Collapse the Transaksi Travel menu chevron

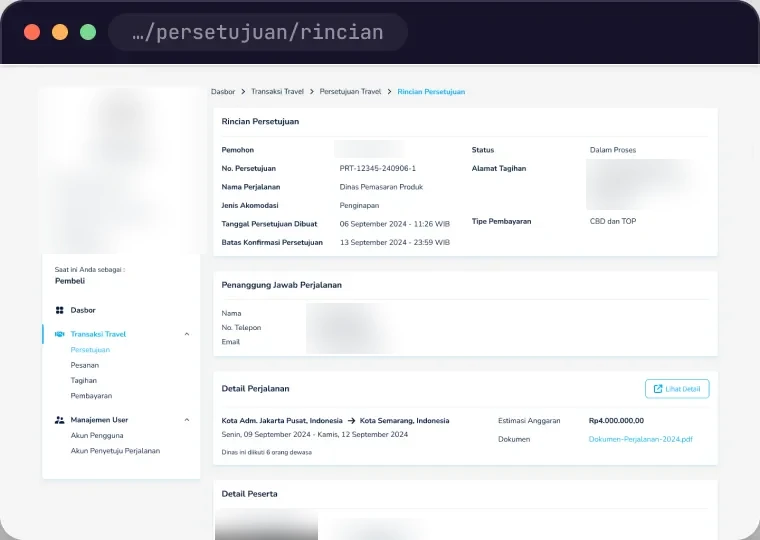[x=187, y=334]
